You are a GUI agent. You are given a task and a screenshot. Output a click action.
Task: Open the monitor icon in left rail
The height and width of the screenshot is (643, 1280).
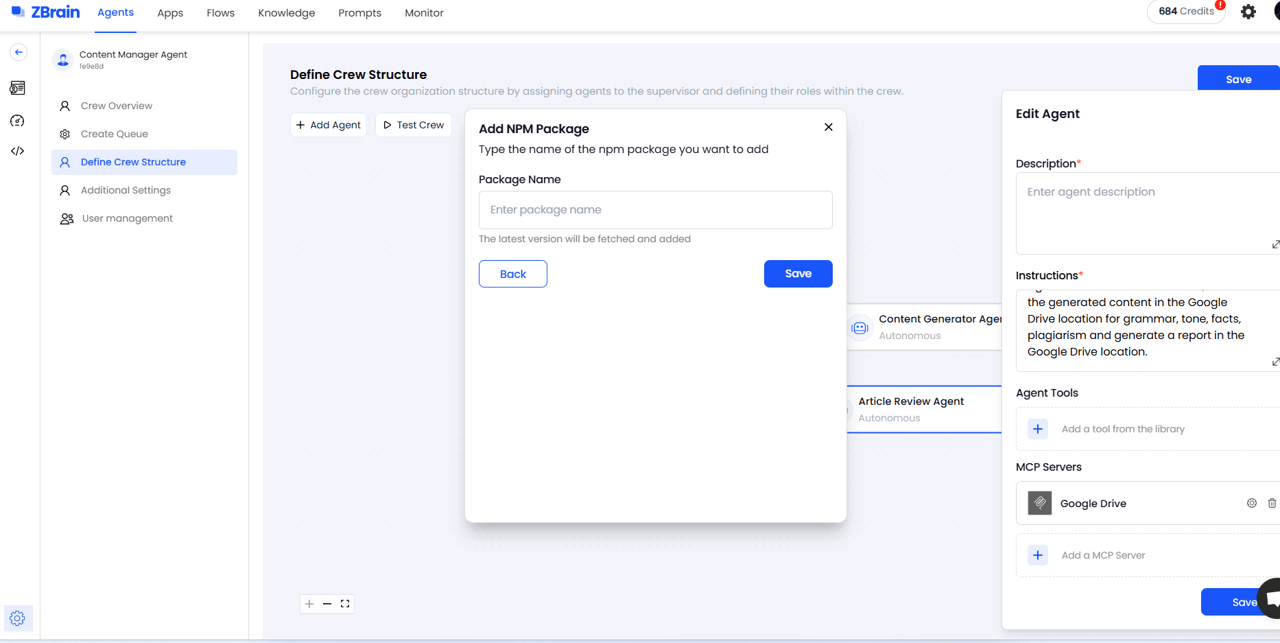click(17, 88)
